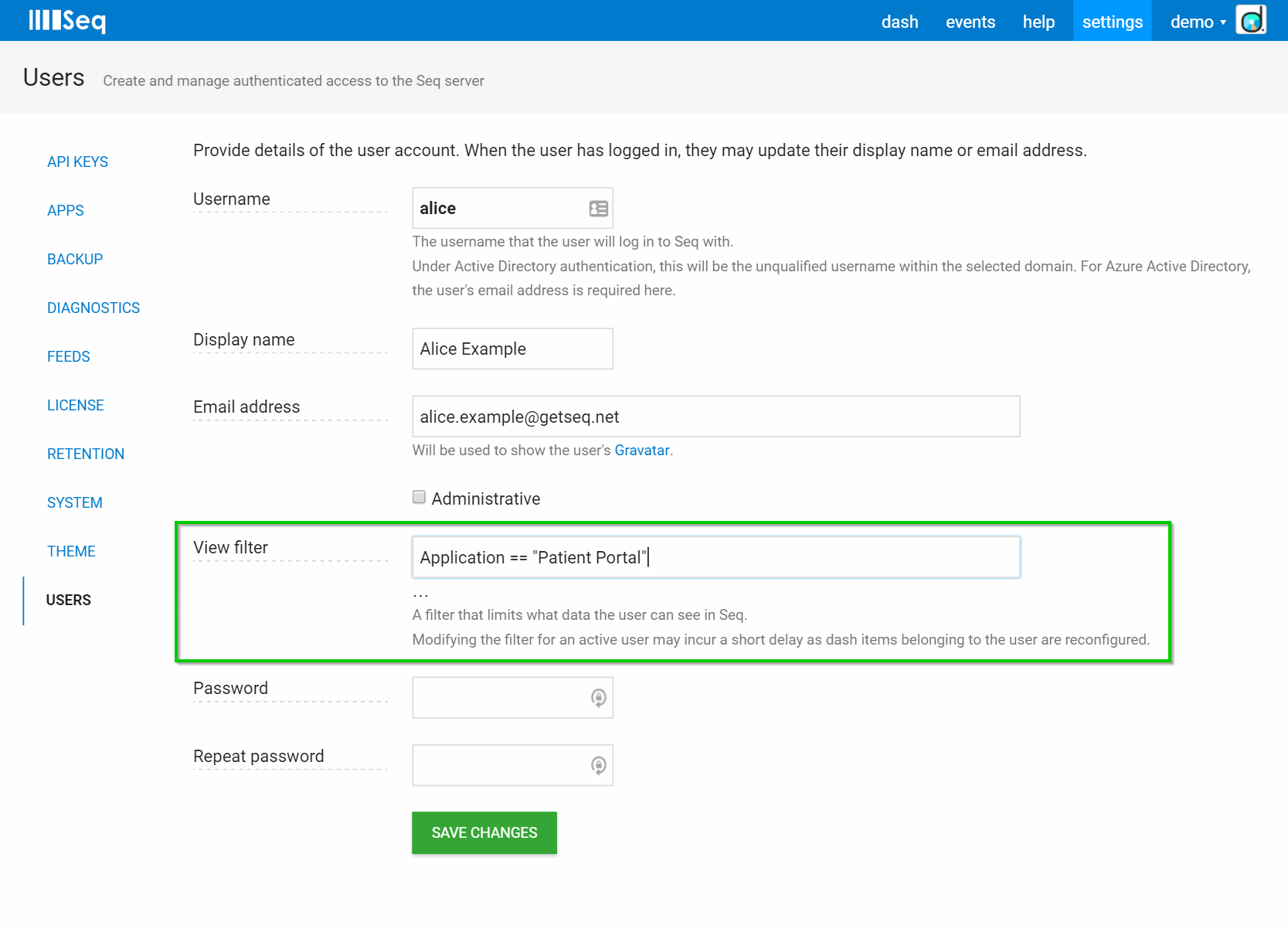Screen dimensions: 1288x929
Task: Click the Administrative label text
Action: pos(486,499)
